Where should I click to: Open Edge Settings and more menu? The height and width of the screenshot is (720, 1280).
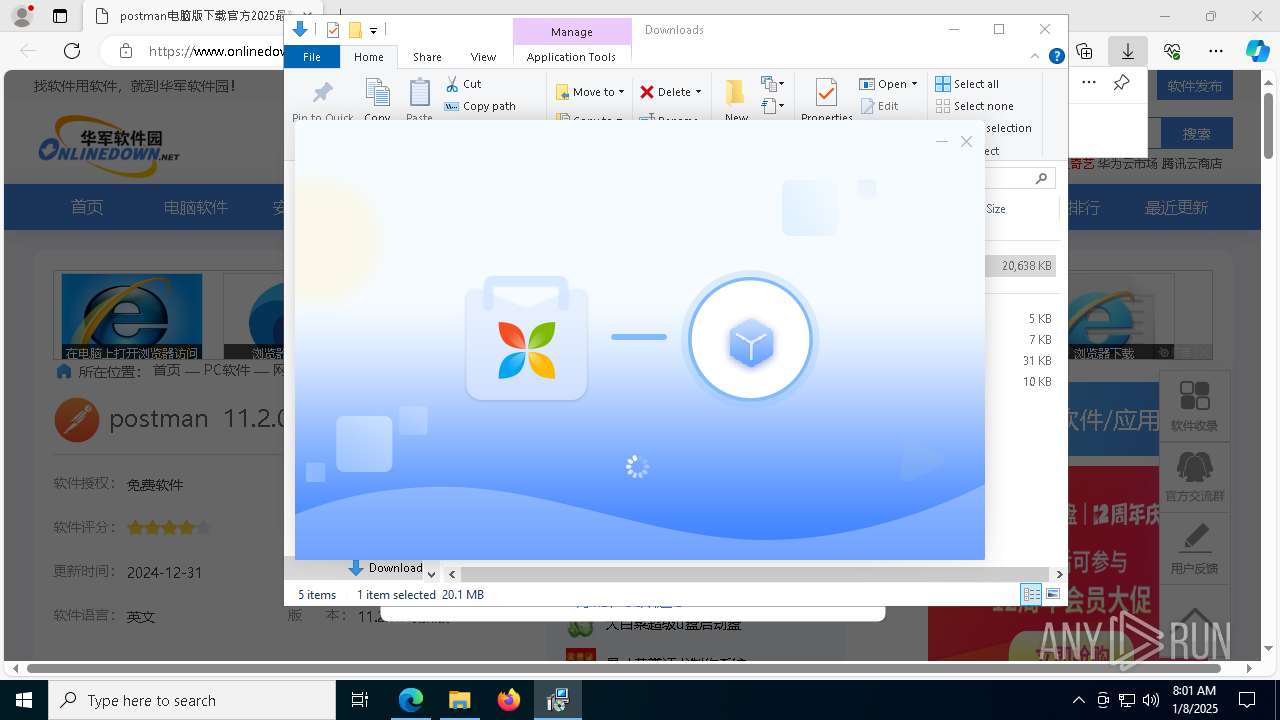point(1216,51)
